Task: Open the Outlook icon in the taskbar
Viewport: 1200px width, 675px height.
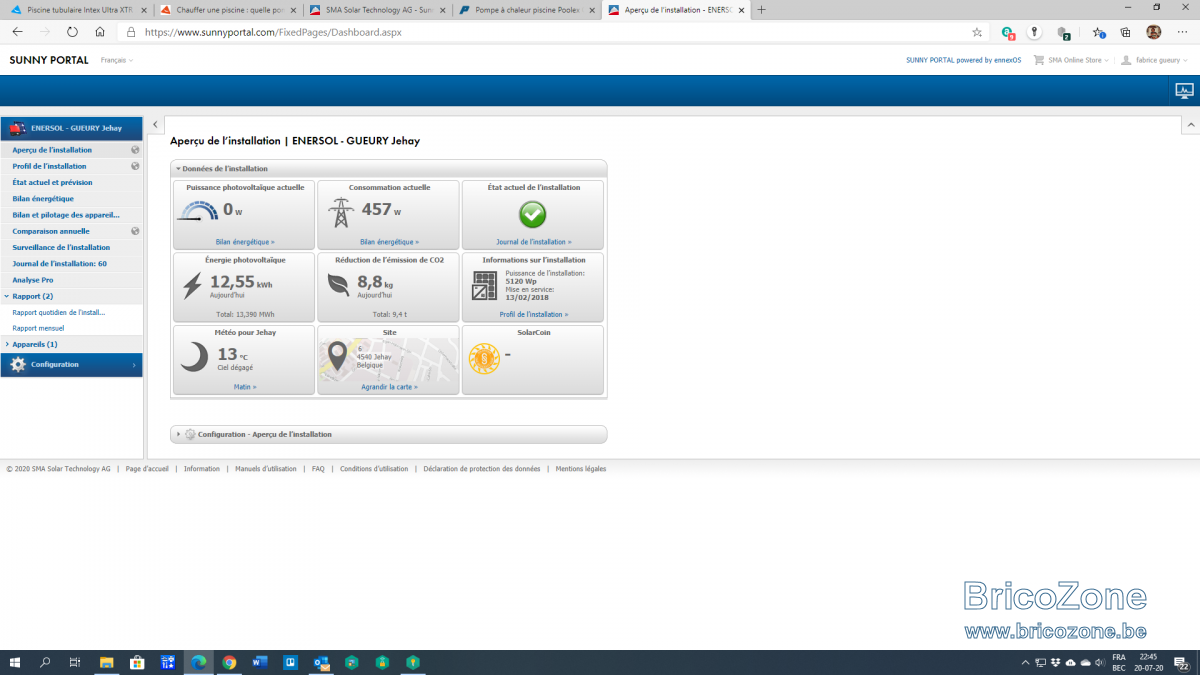Action: click(321, 662)
